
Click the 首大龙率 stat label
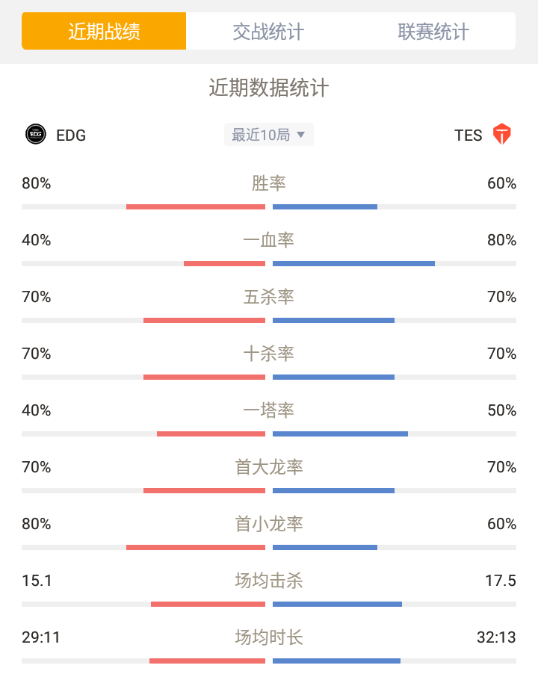269,467
